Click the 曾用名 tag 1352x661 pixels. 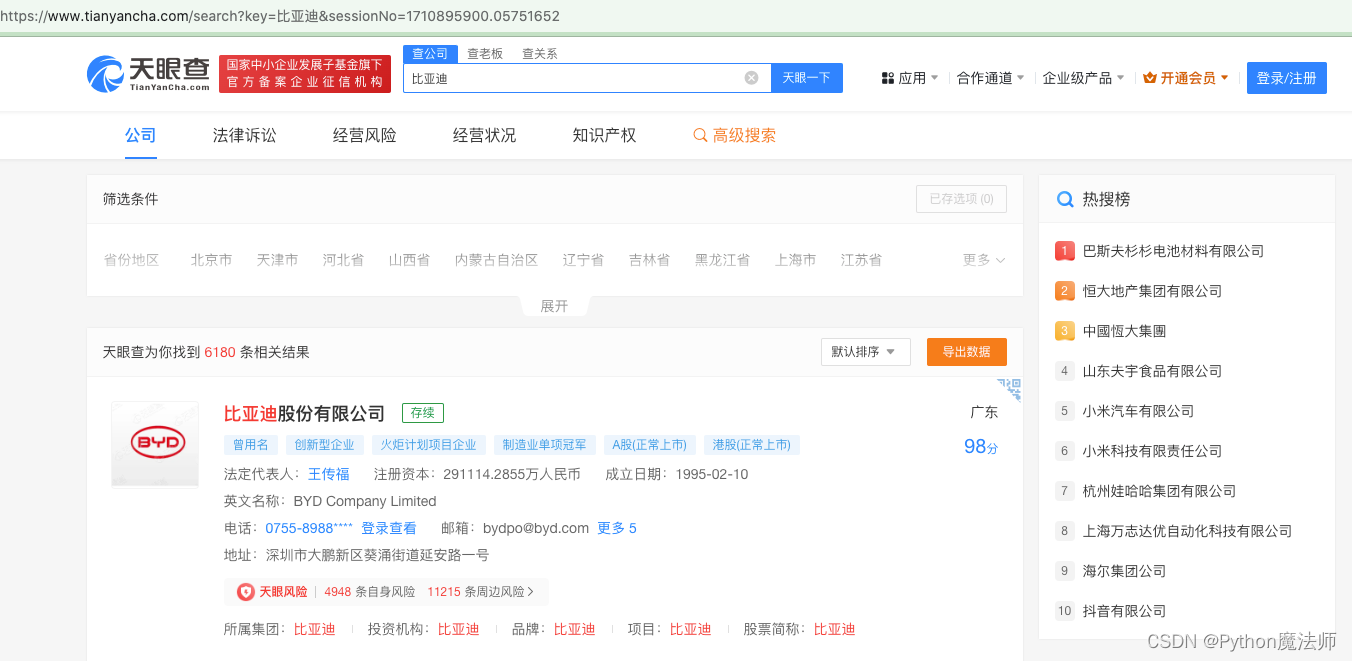click(x=251, y=445)
